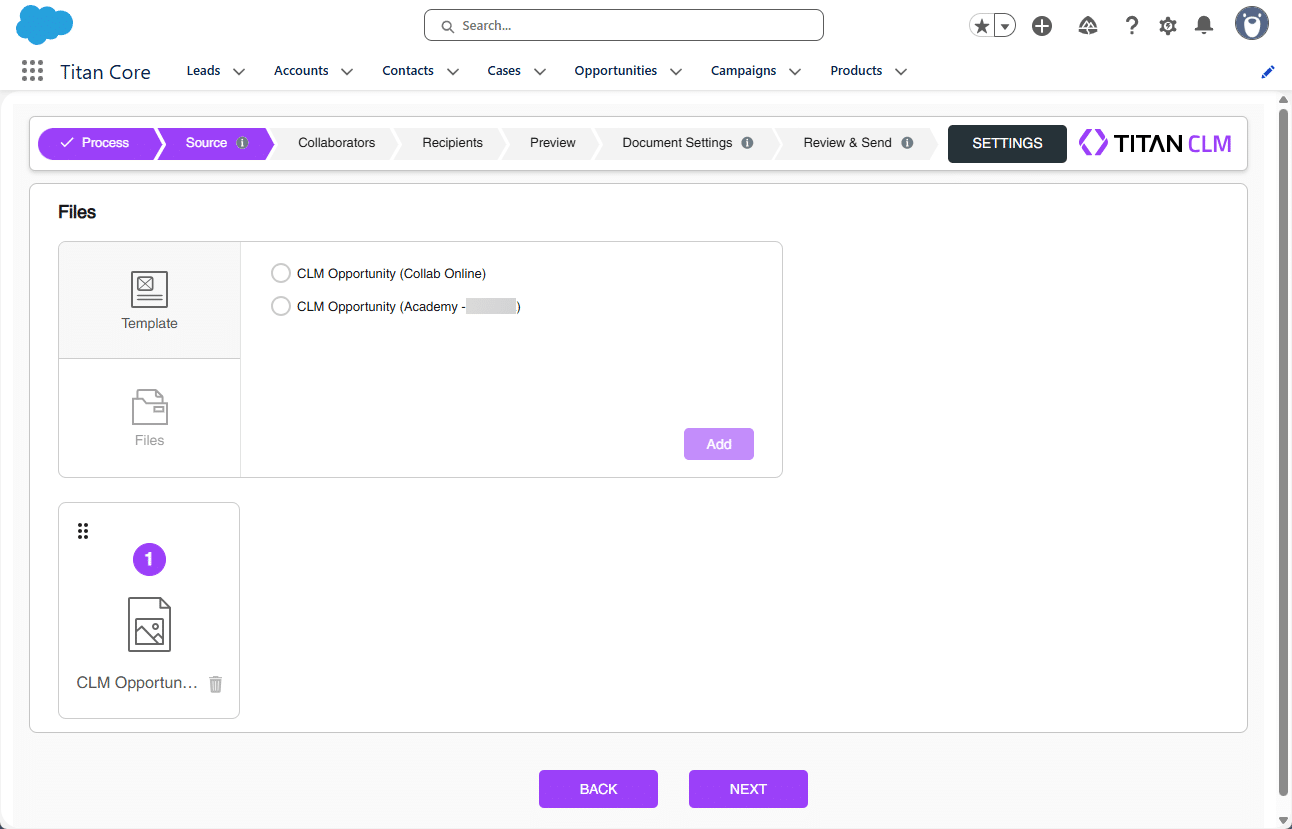Image resolution: width=1292 pixels, height=829 pixels.
Task: Click the Help question mark icon
Action: tap(1131, 26)
